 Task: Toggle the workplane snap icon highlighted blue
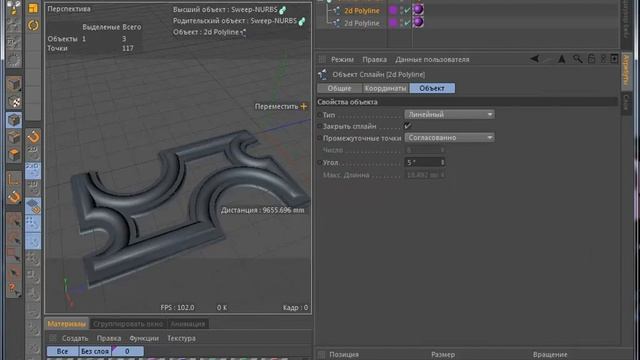click(x=33, y=206)
